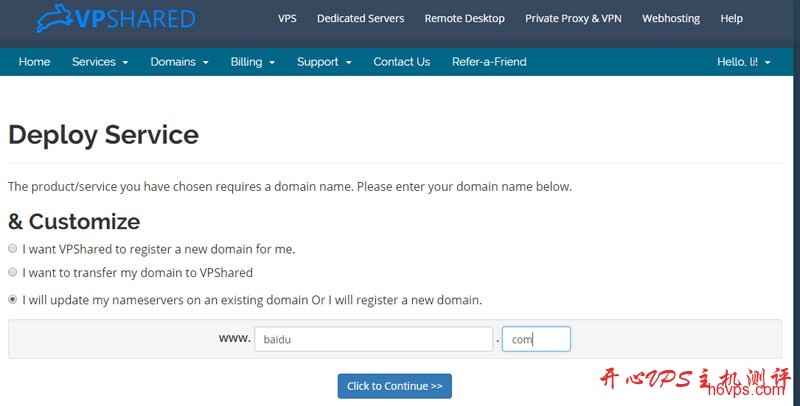Click the VPShared rabbit logo
800x406 pixels.
coord(116,18)
